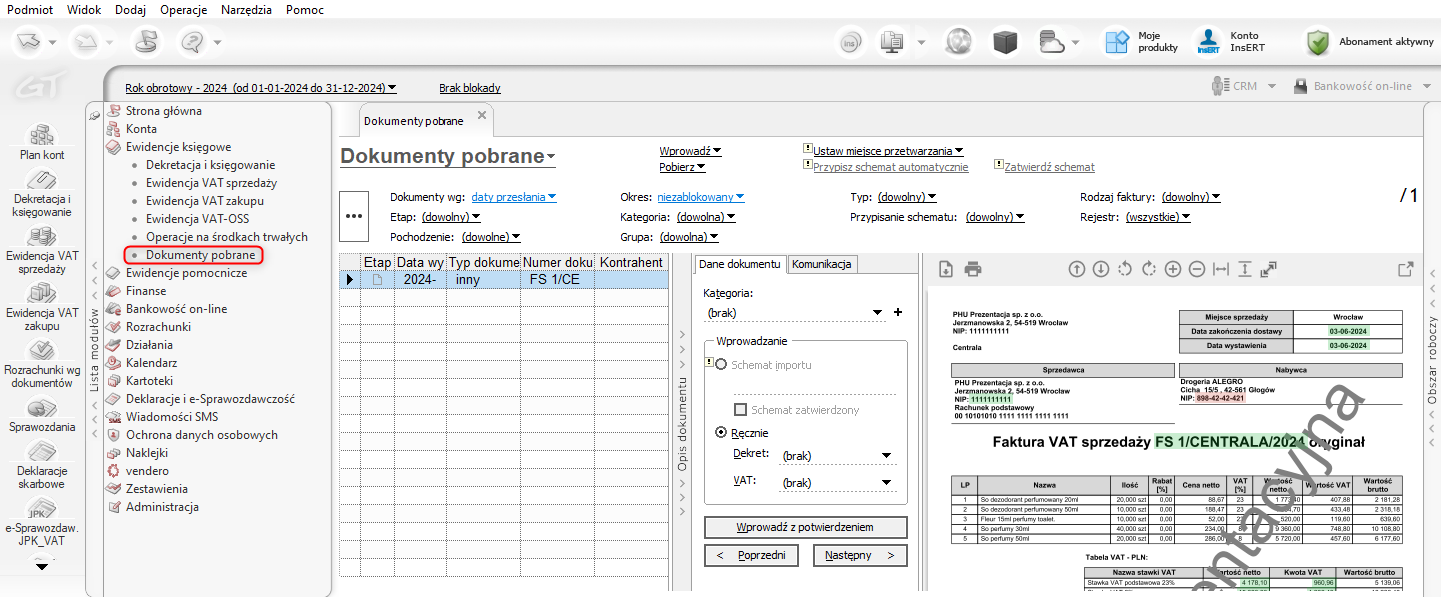Tick the Schemat zatwierdzony checkbox
Viewport: 1441px width, 597px height.
pos(741,410)
